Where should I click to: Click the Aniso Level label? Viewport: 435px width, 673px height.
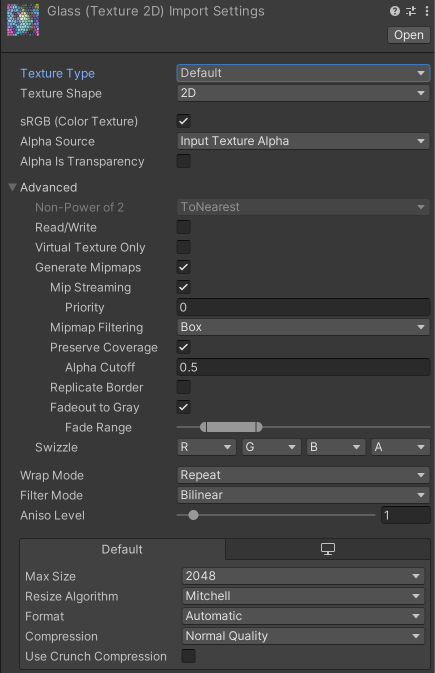[52, 515]
